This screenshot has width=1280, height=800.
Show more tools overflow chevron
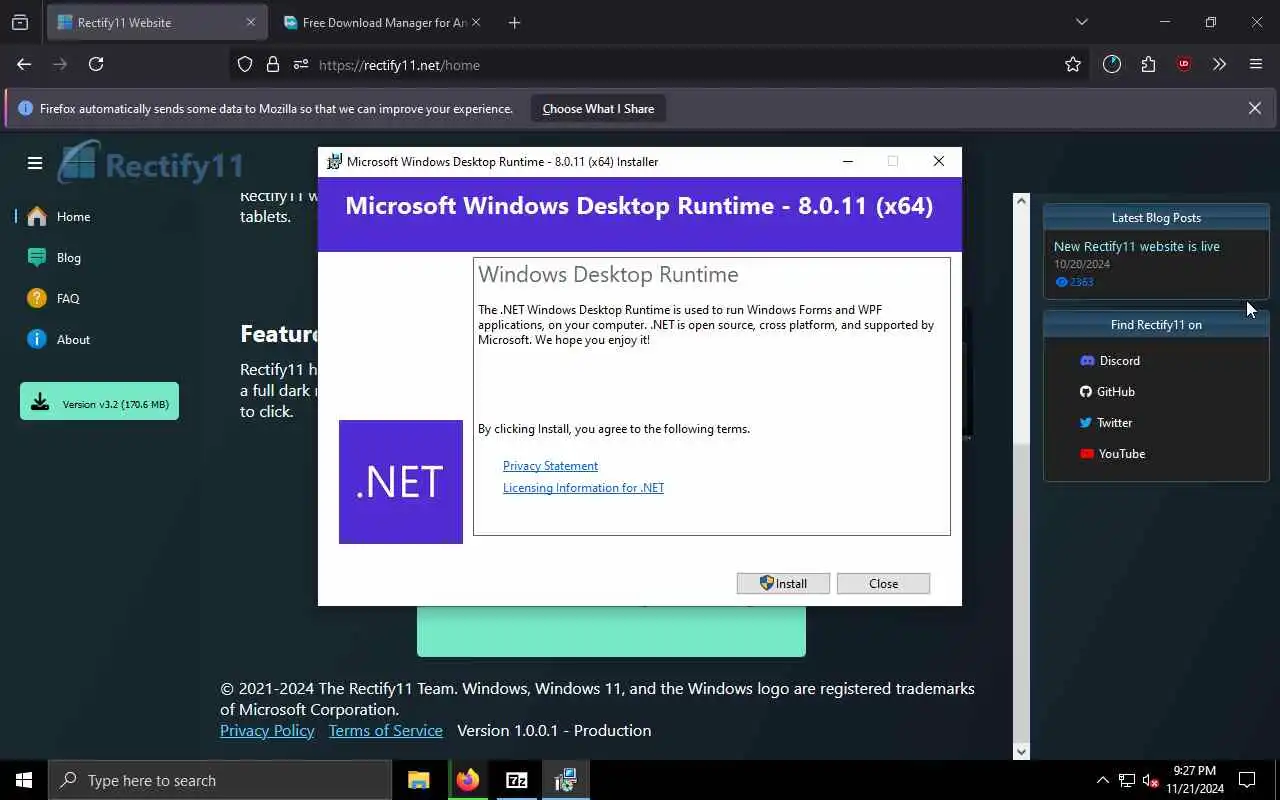(1219, 64)
